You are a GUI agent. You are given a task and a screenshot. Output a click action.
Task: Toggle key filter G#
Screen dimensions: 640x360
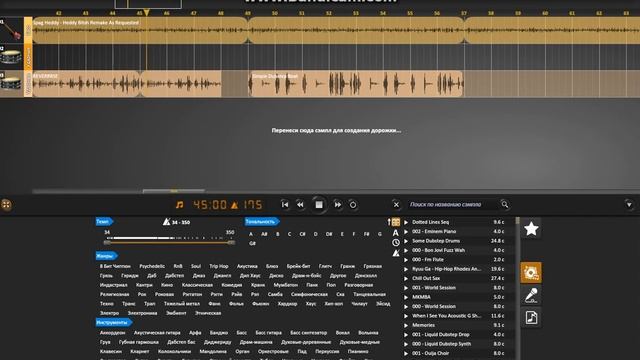(x=252, y=244)
